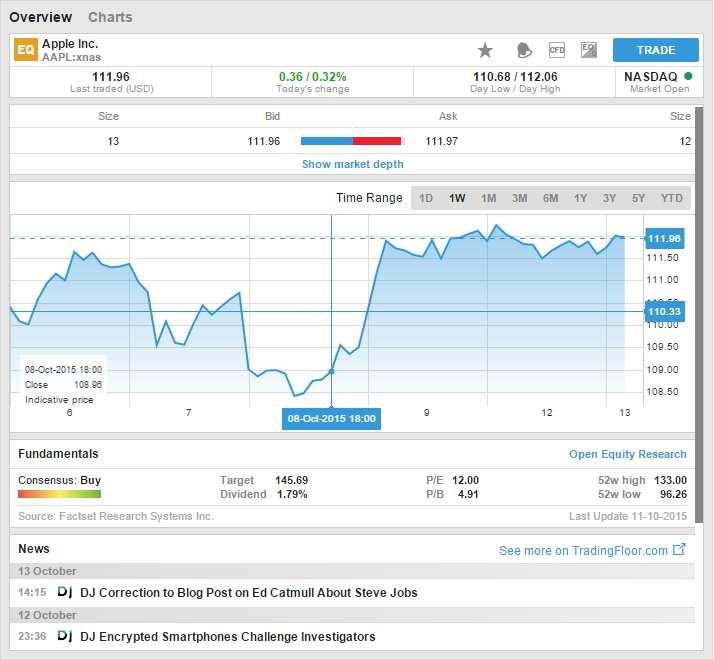Screen dimensions: 714x660
Task: Click the P/B value 4.91
Action: (x=468, y=494)
